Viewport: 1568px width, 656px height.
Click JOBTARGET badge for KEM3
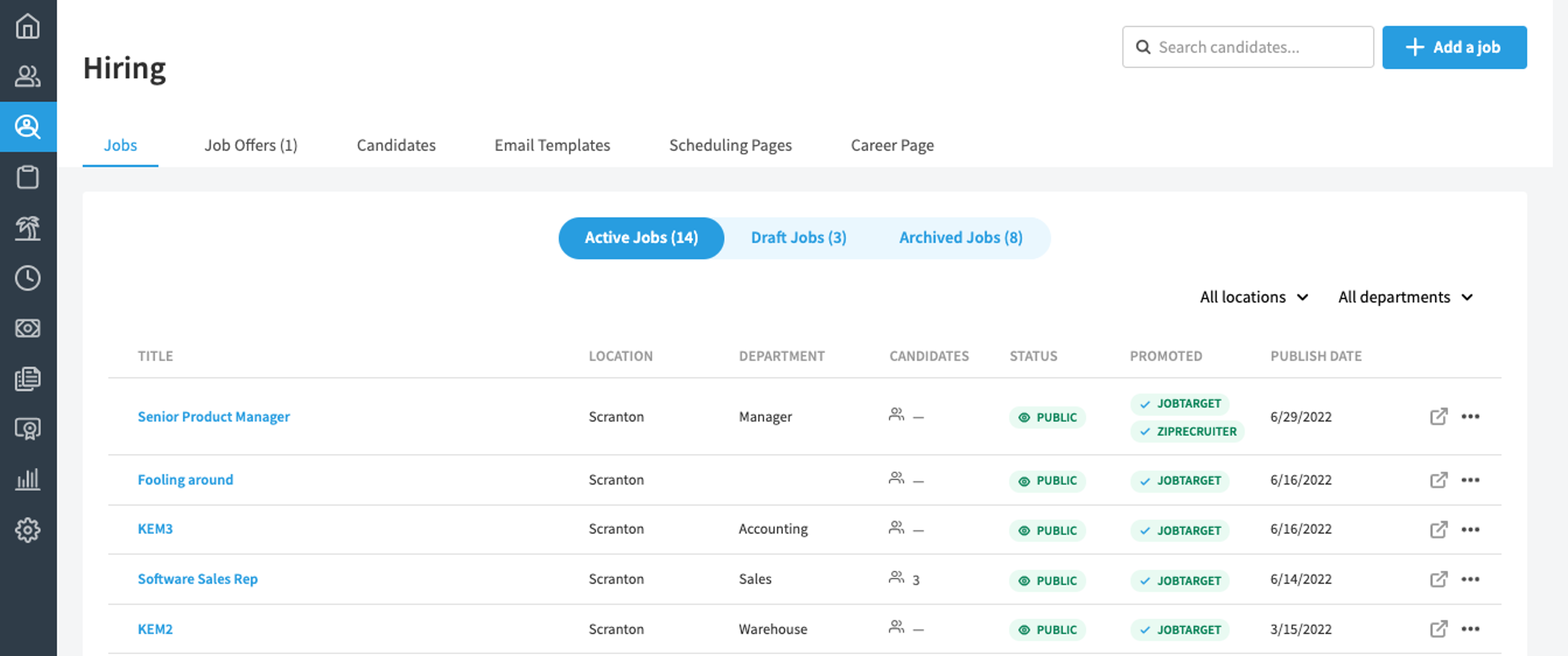pyautogui.click(x=1180, y=531)
